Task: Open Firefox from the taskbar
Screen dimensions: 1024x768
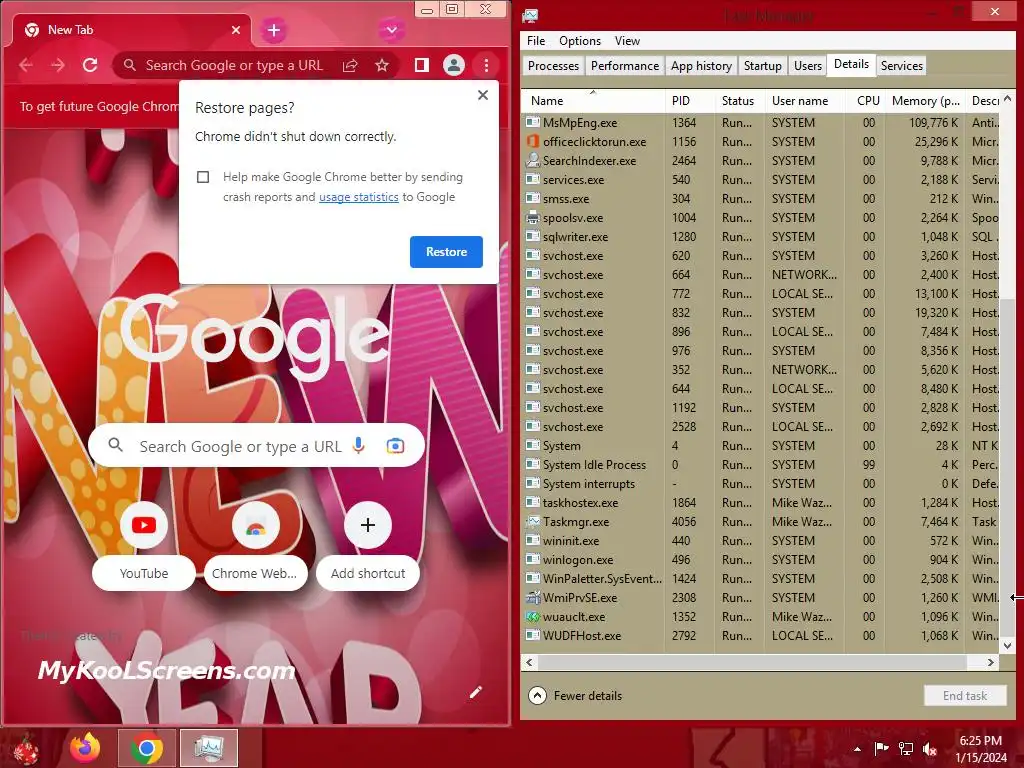Action: (x=86, y=748)
